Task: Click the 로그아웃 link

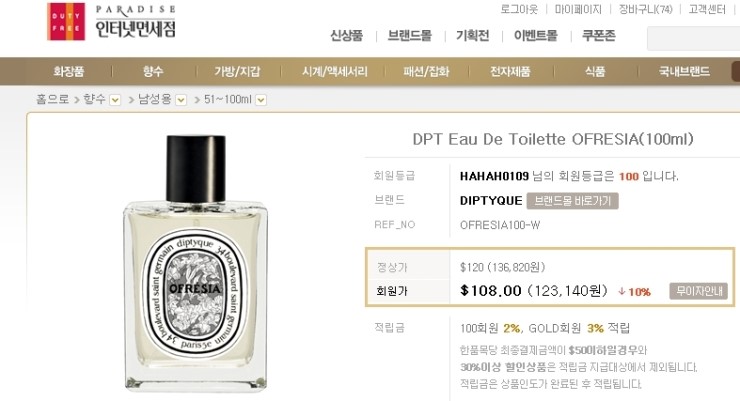Action: [x=519, y=9]
